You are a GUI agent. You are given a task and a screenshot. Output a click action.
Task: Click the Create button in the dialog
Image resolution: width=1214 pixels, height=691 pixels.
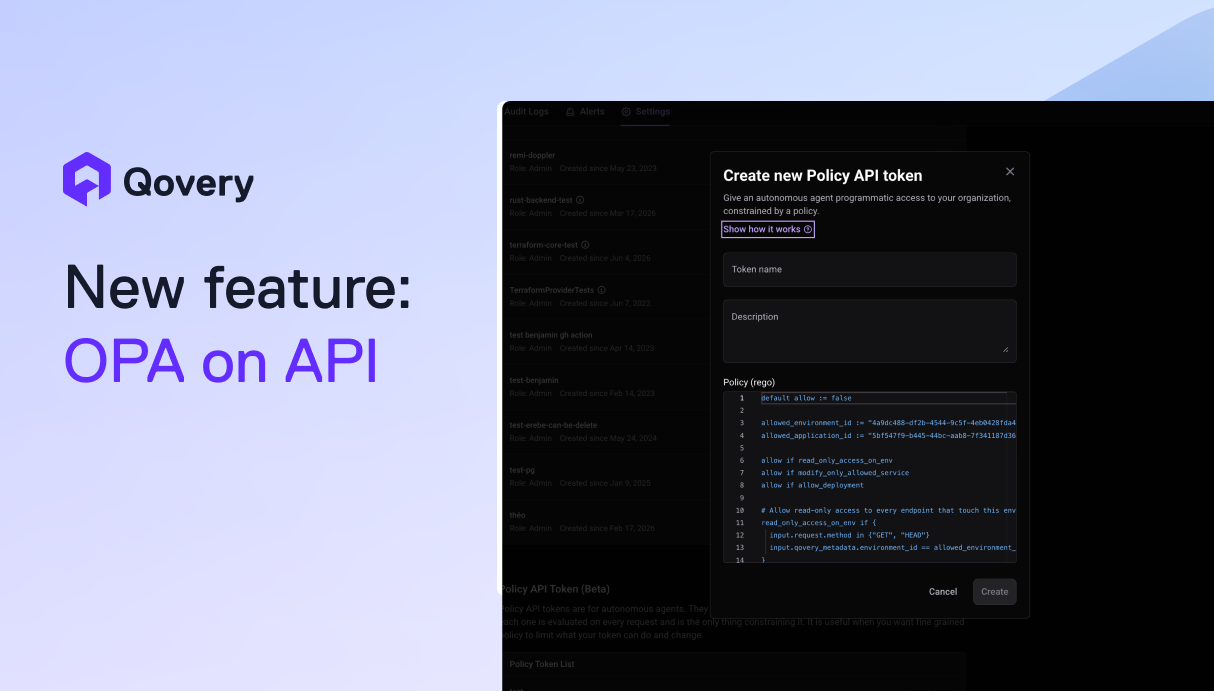point(994,592)
